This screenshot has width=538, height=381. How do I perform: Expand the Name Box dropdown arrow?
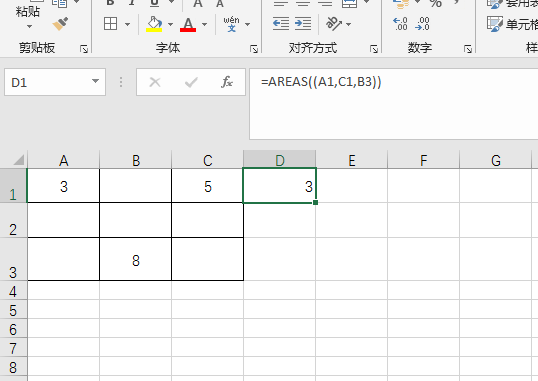coord(95,81)
